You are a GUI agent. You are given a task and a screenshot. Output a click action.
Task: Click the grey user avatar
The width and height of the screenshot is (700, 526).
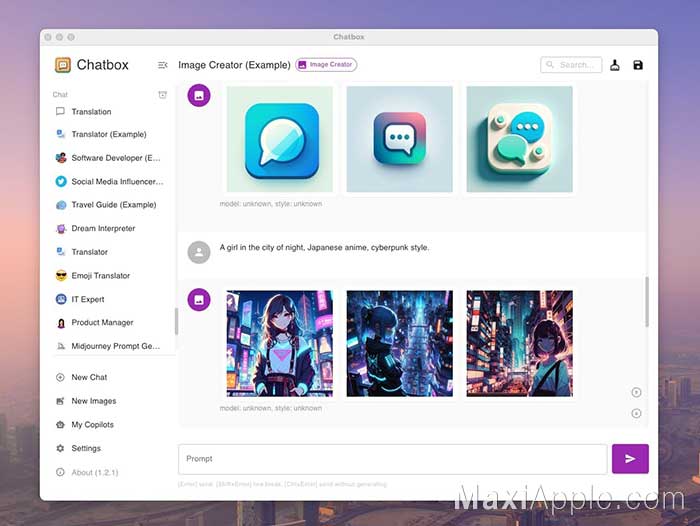199,252
